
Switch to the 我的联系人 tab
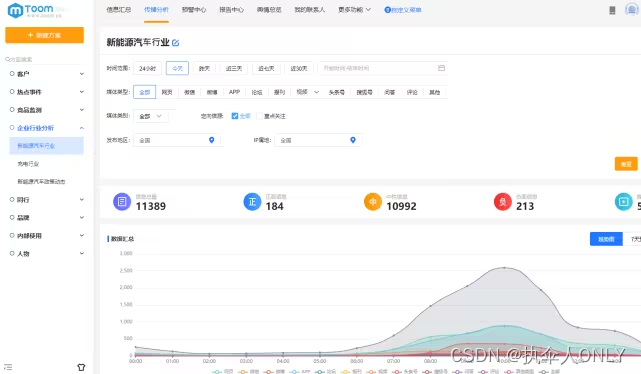(x=309, y=10)
